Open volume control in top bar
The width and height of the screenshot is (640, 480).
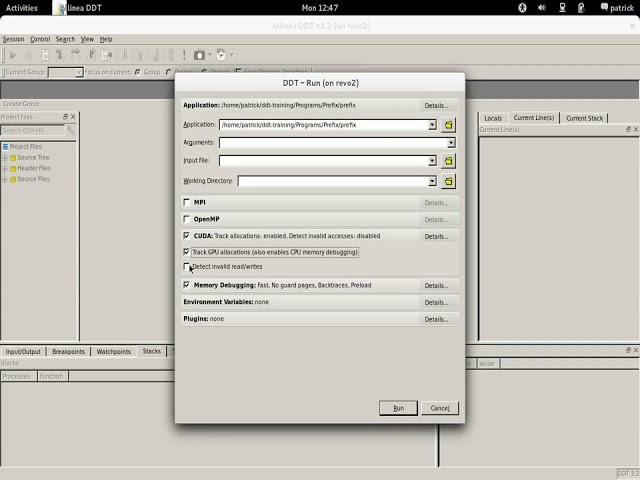click(542, 8)
